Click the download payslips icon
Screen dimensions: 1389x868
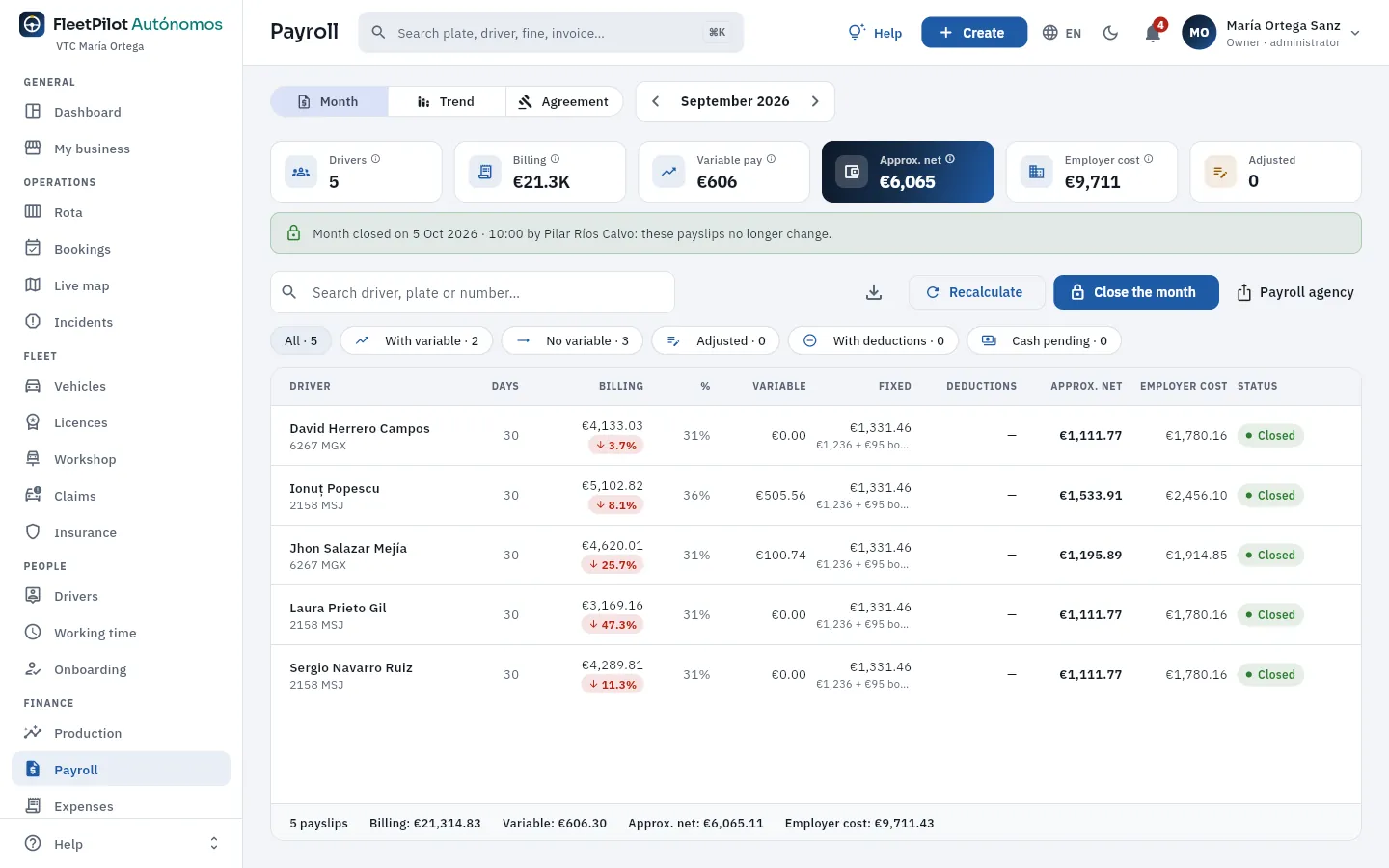pos(874,292)
